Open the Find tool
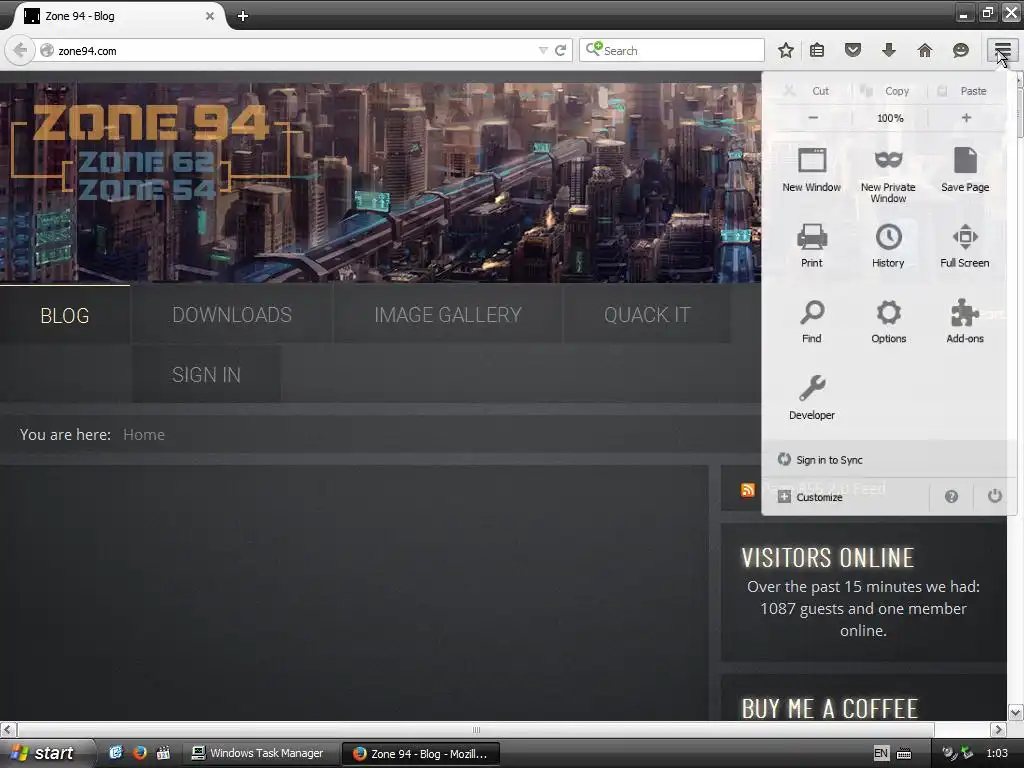 812,320
